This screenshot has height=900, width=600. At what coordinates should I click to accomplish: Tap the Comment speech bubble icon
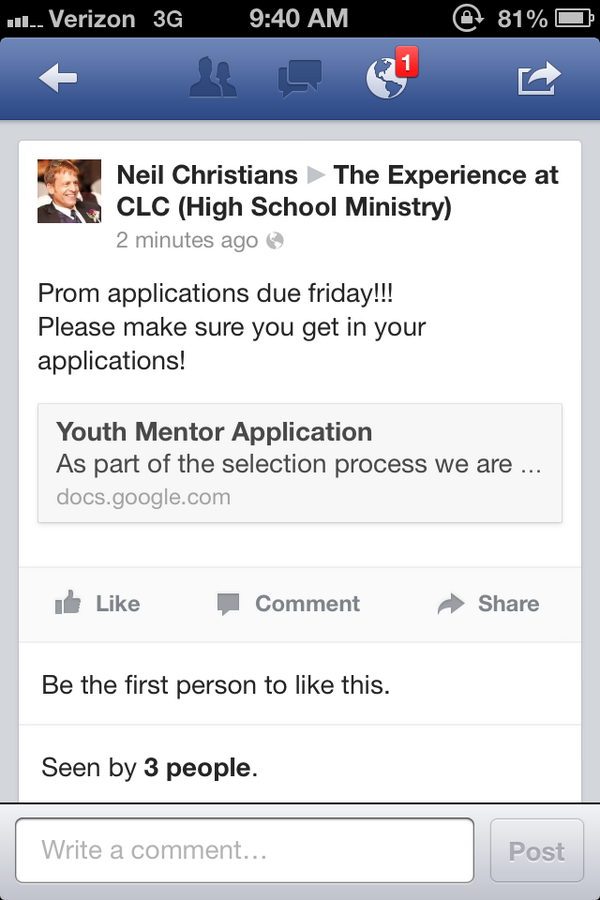click(228, 604)
